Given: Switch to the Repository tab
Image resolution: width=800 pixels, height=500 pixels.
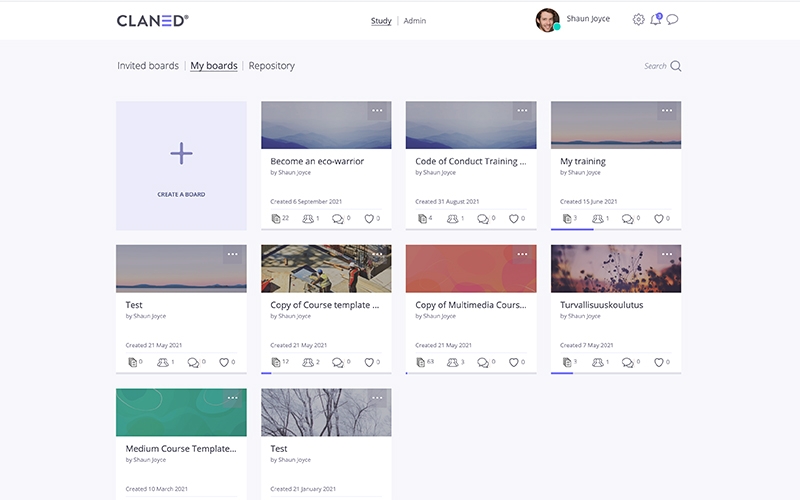Looking at the screenshot, I should [271, 66].
